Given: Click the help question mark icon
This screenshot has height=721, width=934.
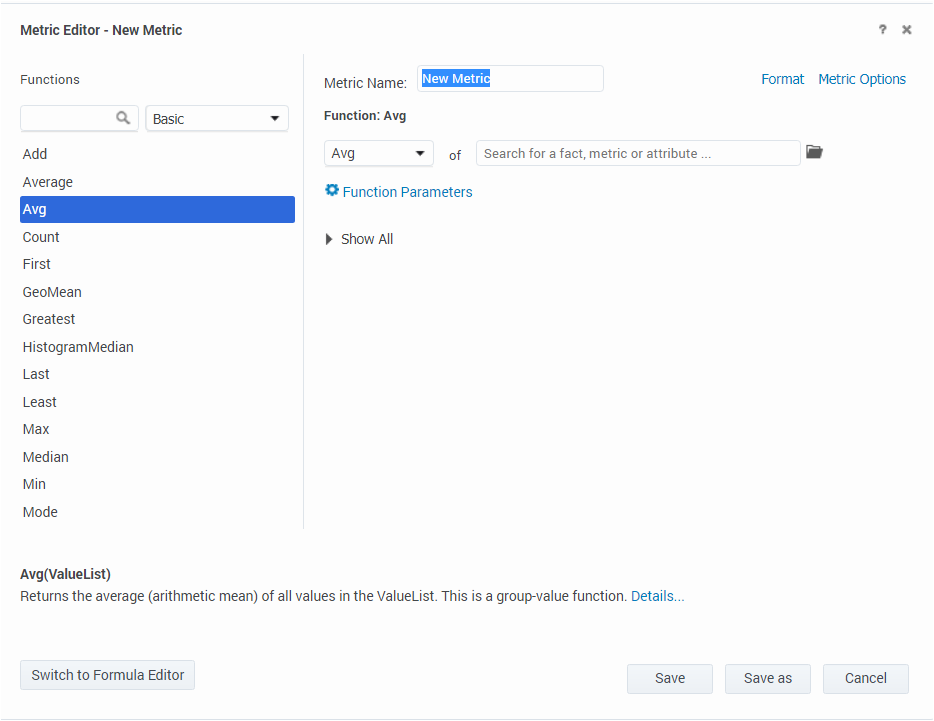Looking at the screenshot, I should (882, 30).
